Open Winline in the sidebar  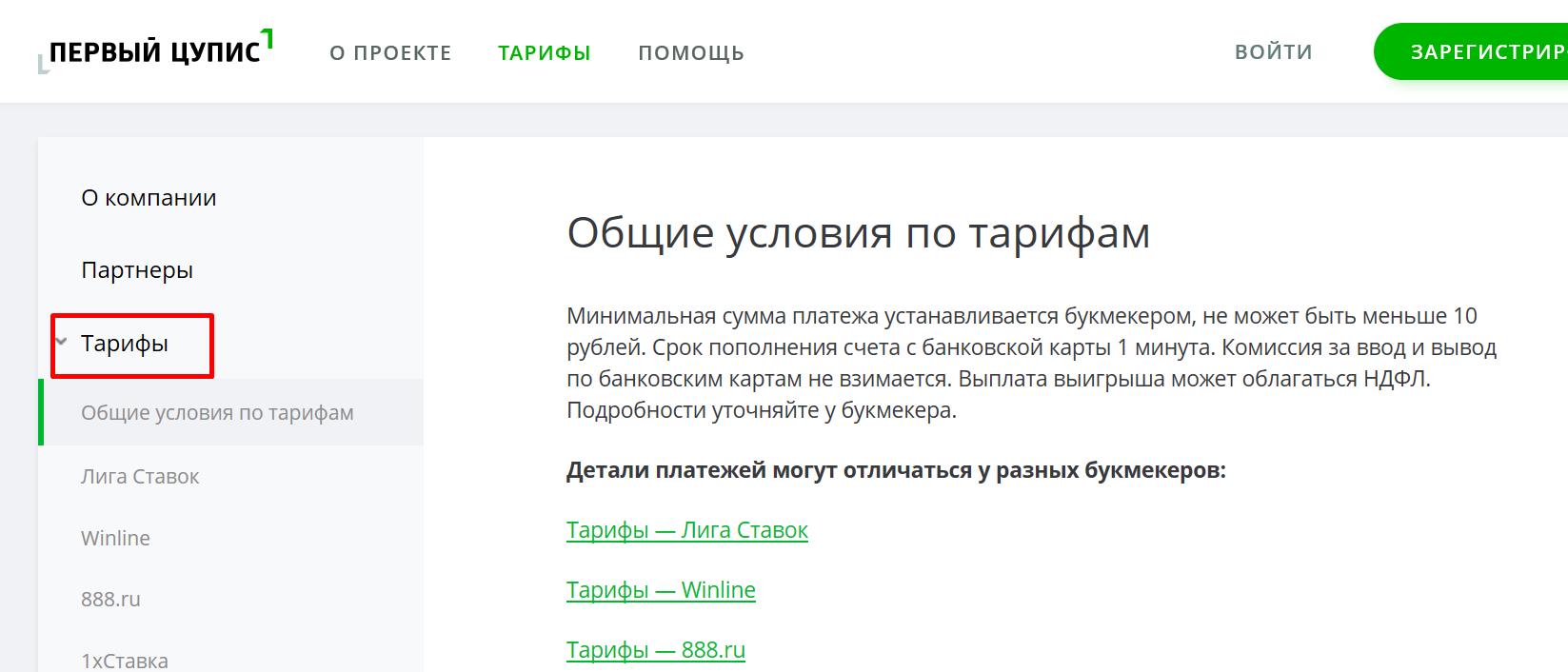point(115,539)
